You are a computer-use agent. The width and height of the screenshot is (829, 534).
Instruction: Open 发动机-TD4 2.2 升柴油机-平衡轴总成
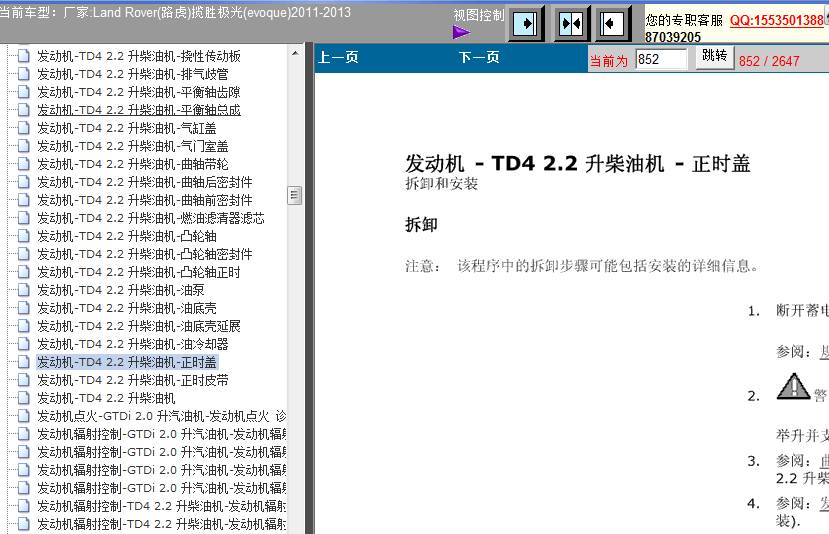click(139, 110)
